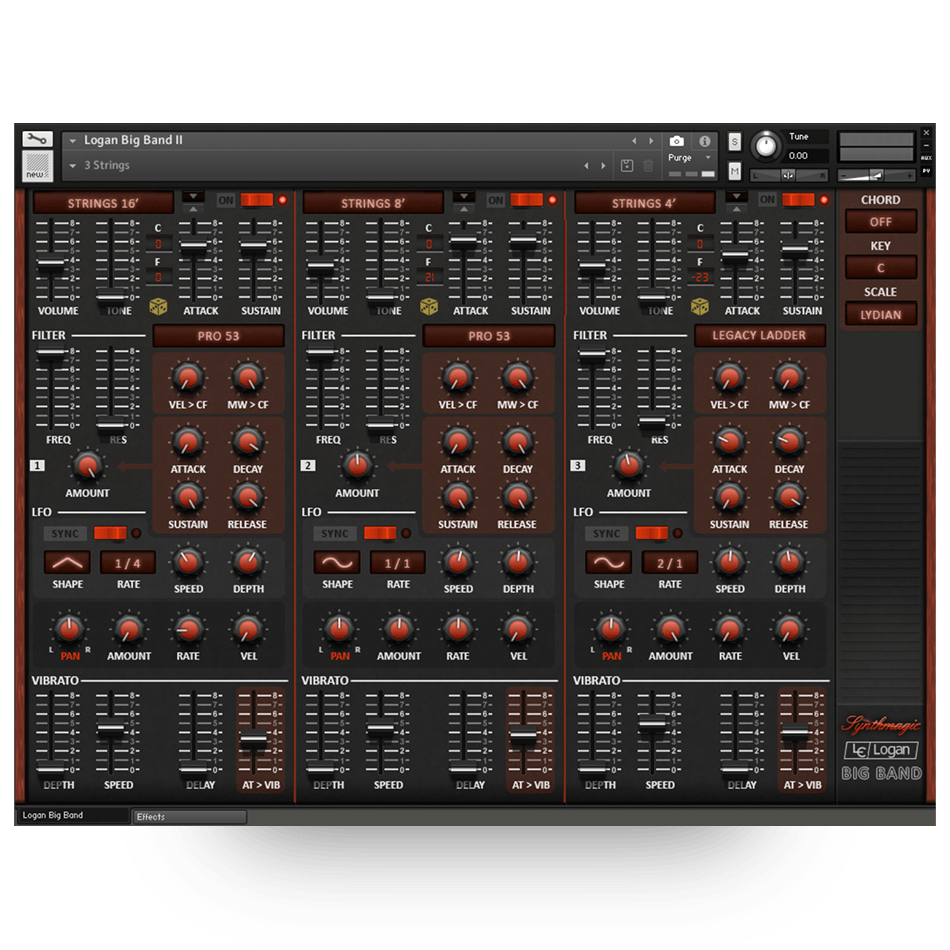Open LEGACY LADDER filter type menu
Image resolution: width=950 pixels, height=950 pixels.
point(759,336)
